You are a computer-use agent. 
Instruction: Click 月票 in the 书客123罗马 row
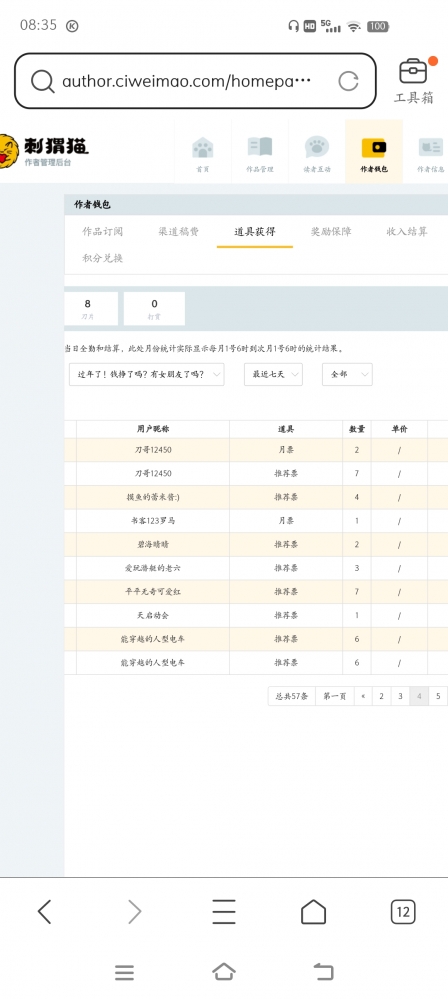[286, 521]
